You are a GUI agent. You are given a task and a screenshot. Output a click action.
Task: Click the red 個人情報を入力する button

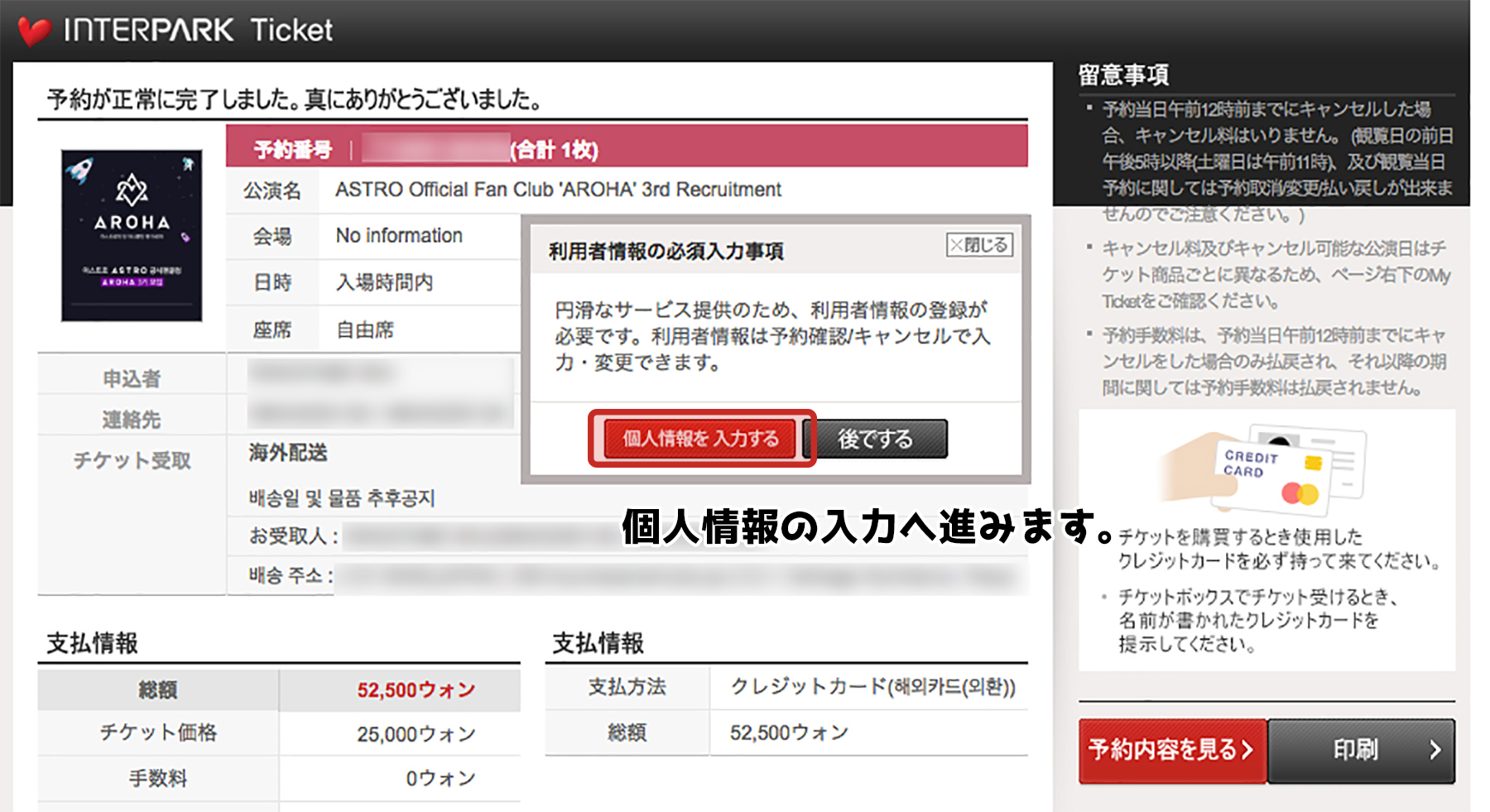tap(700, 438)
